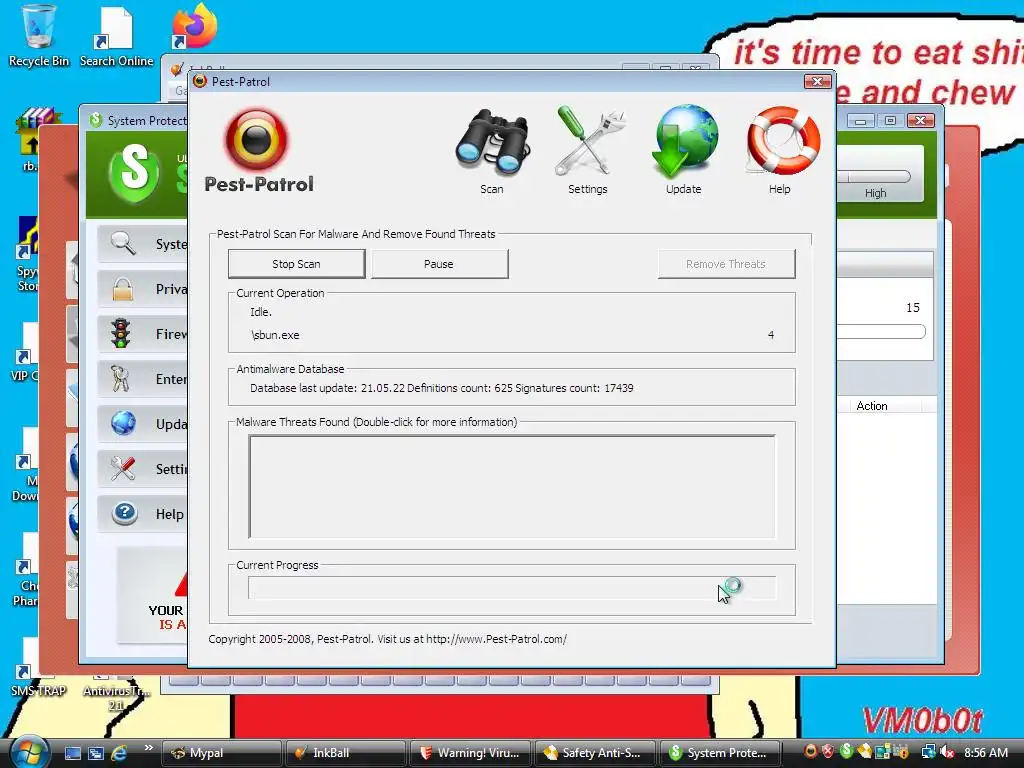
Task: Close the System Protector window
Action: (x=920, y=120)
